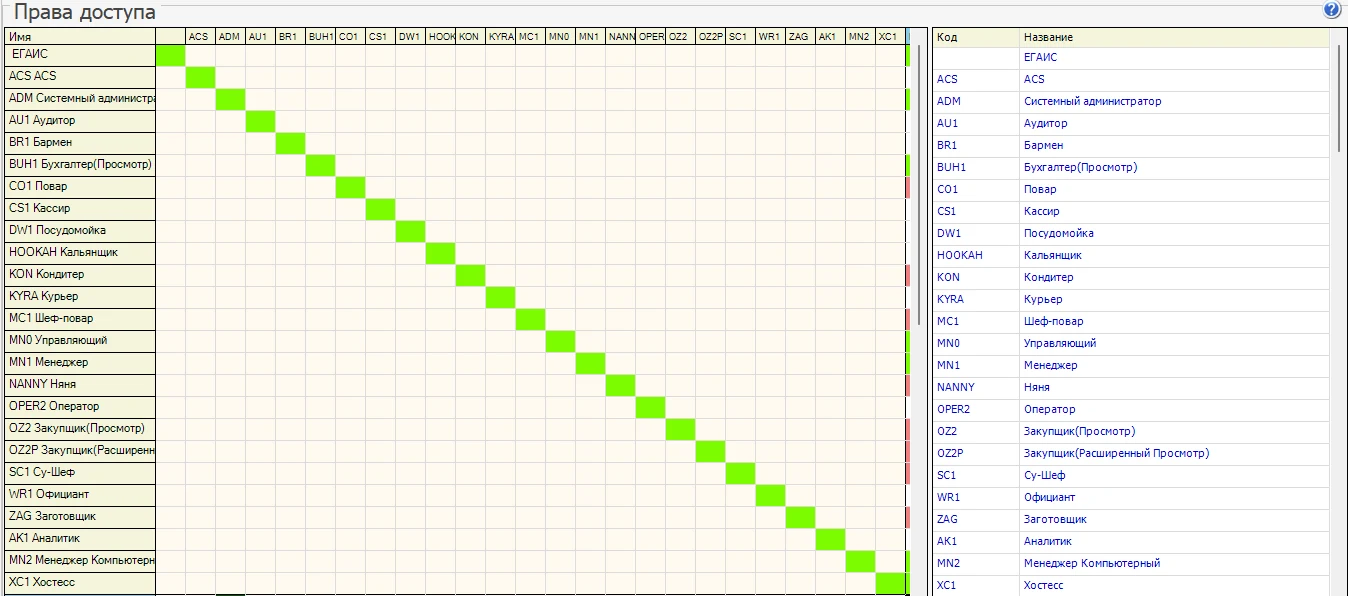
Task: Click code 'KYRA' in the Код column
Action: [x=949, y=299]
